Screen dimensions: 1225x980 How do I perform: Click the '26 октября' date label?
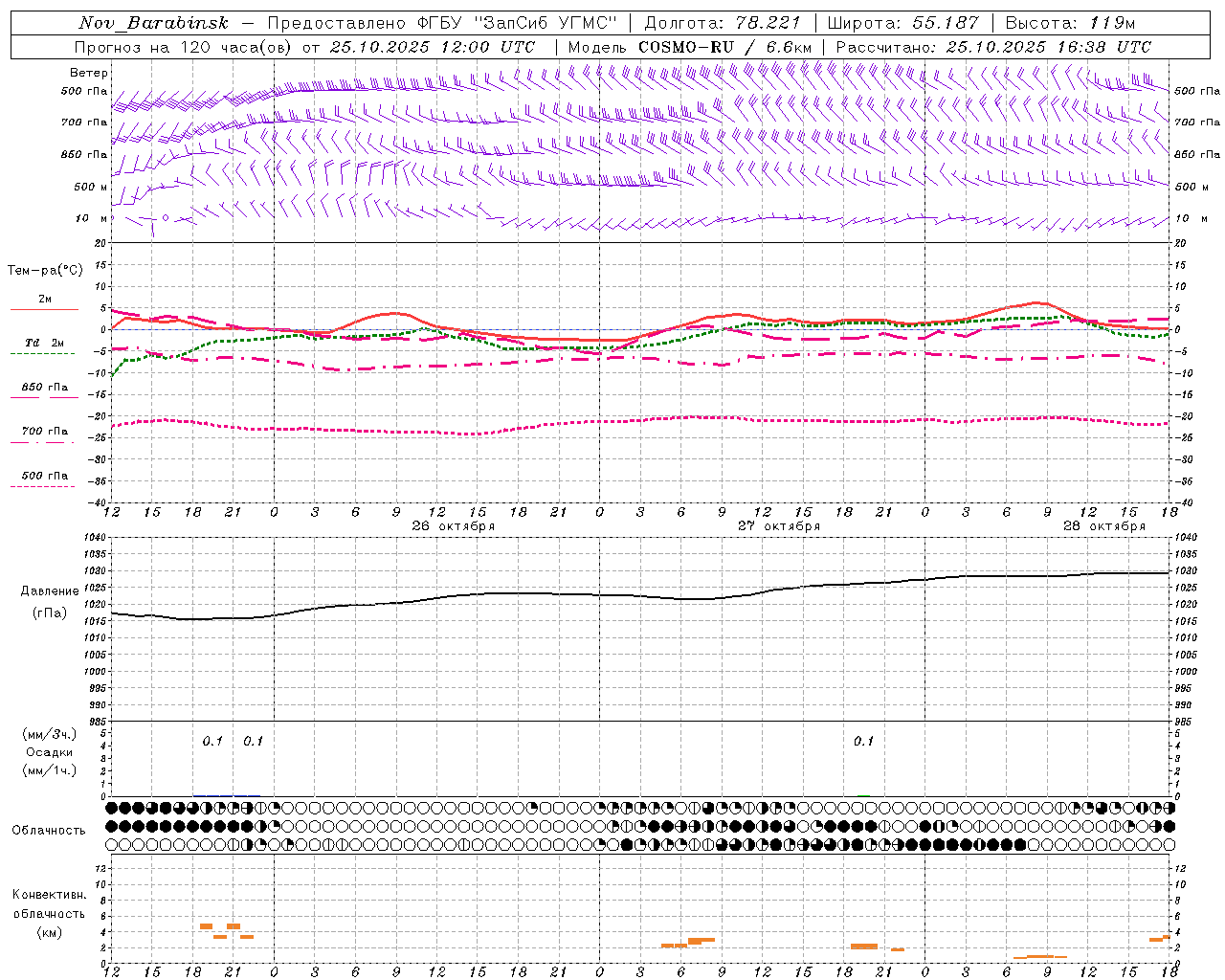click(454, 526)
